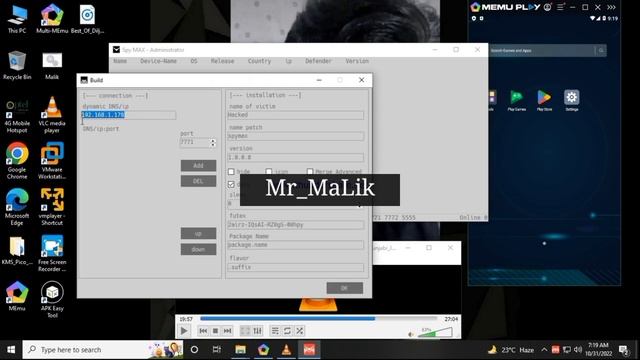Enable the hide checkbox
This screenshot has width=640, height=360.
click(x=231, y=171)
